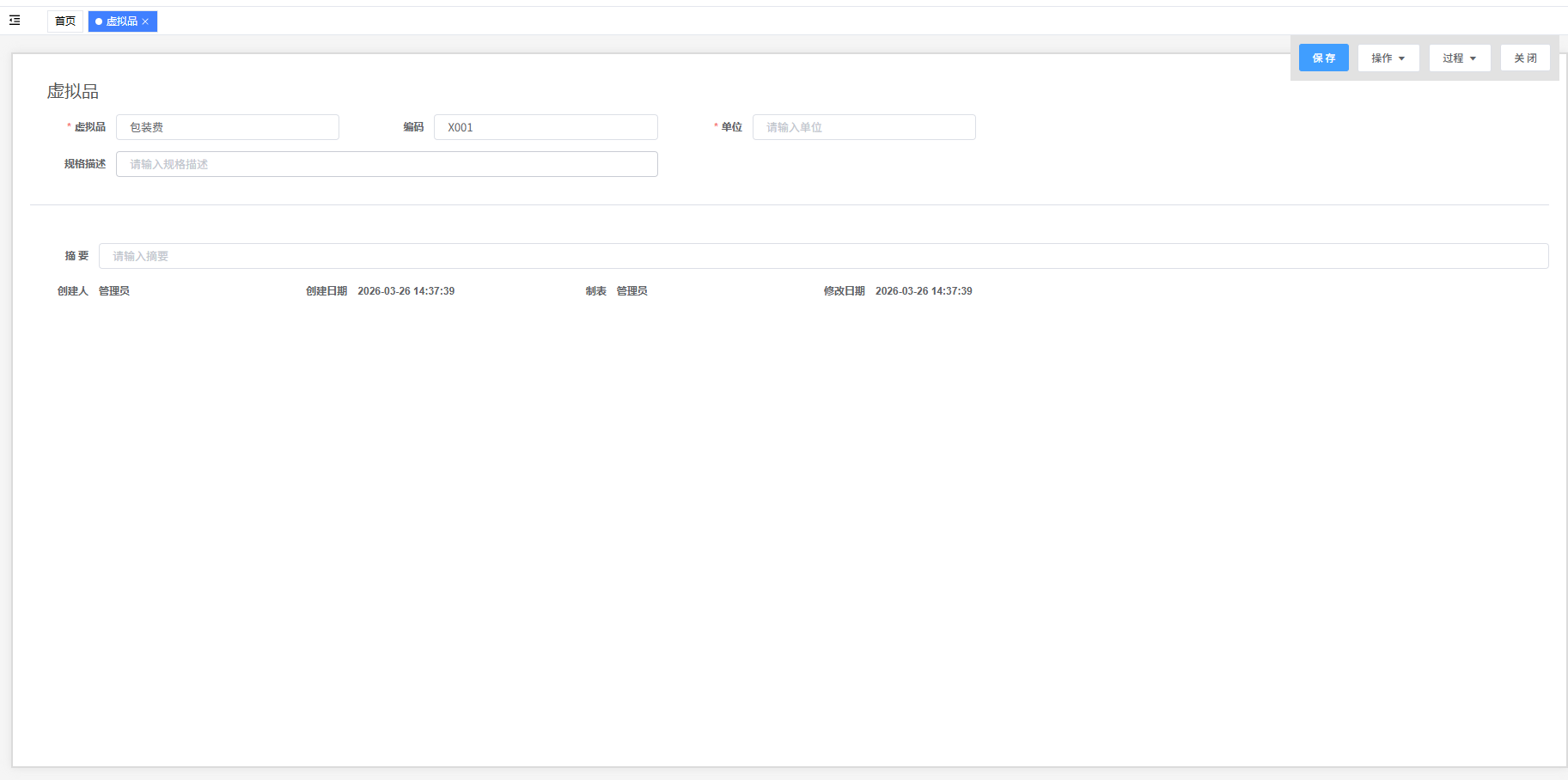Collapse the sidebar menu icon
Image resolution: width=1568 pixels, height=780 pixels.
pyautogui.click(x=15, y=21)
